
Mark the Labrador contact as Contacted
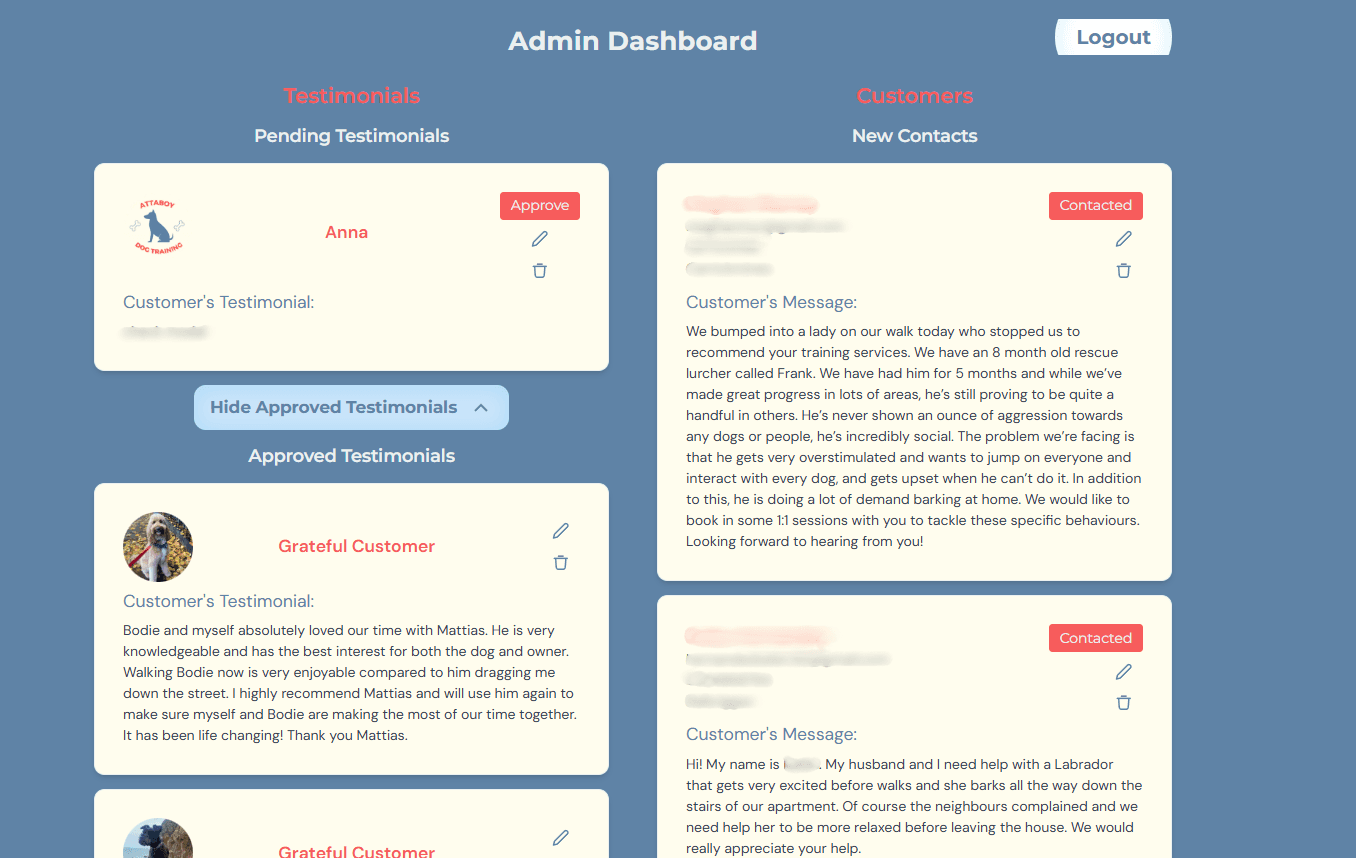click(1095, 638)
